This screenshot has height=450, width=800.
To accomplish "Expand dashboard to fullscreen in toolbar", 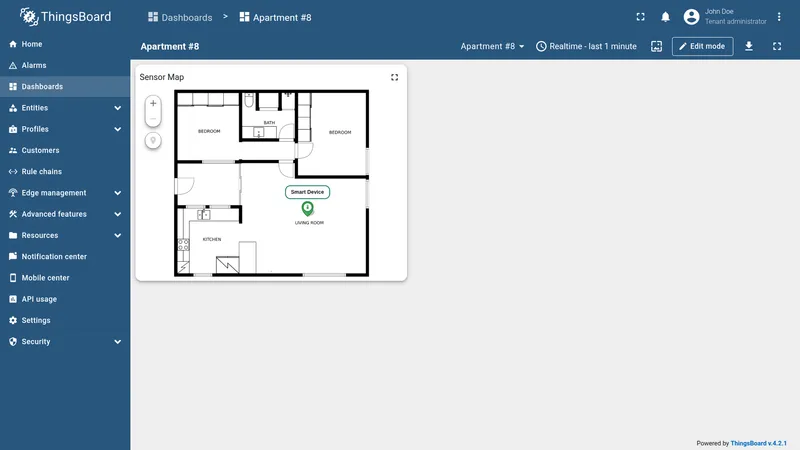I will click(x=777, y=46).
